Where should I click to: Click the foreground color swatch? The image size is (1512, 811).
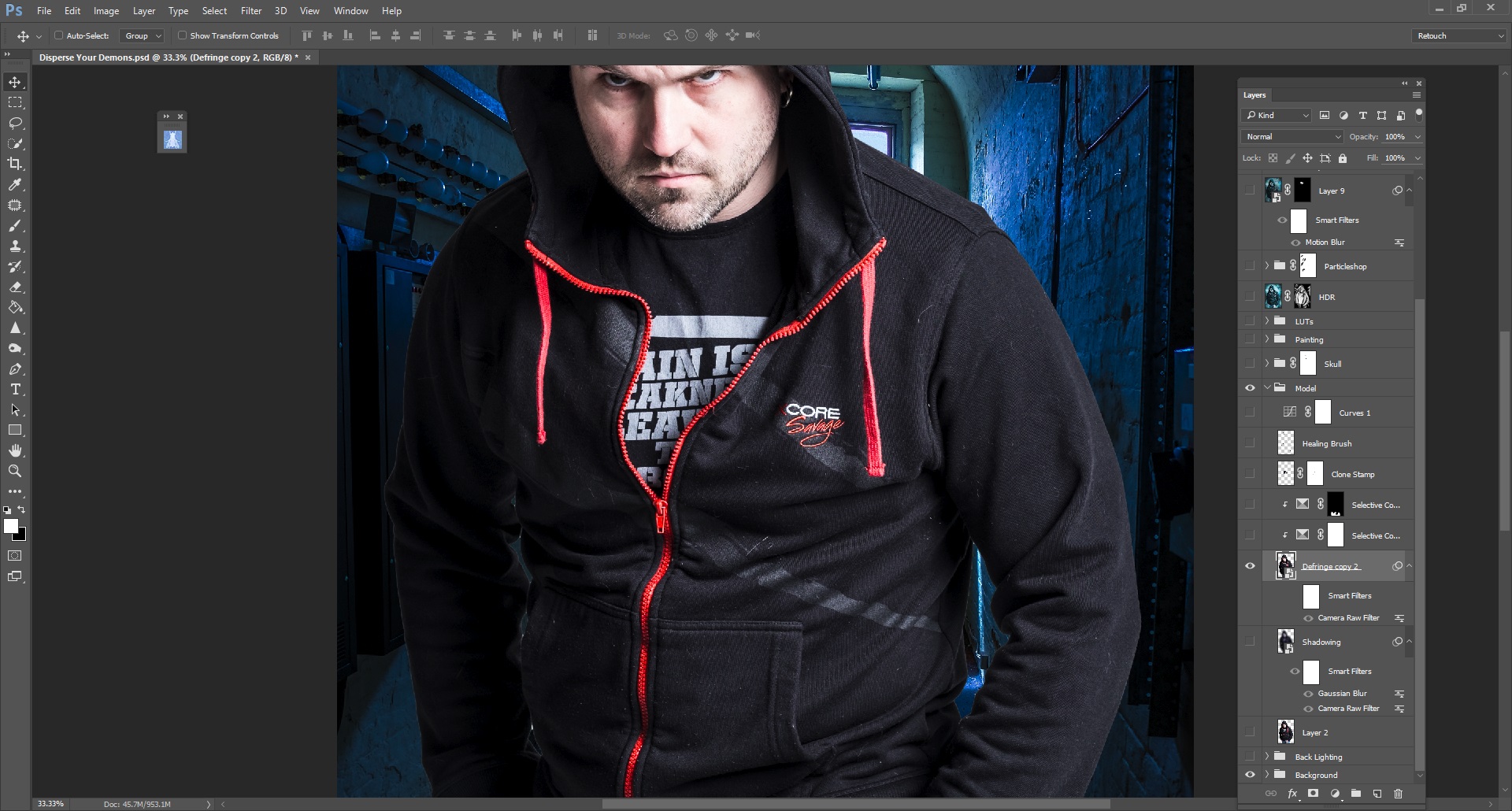[x=10, y=527]
